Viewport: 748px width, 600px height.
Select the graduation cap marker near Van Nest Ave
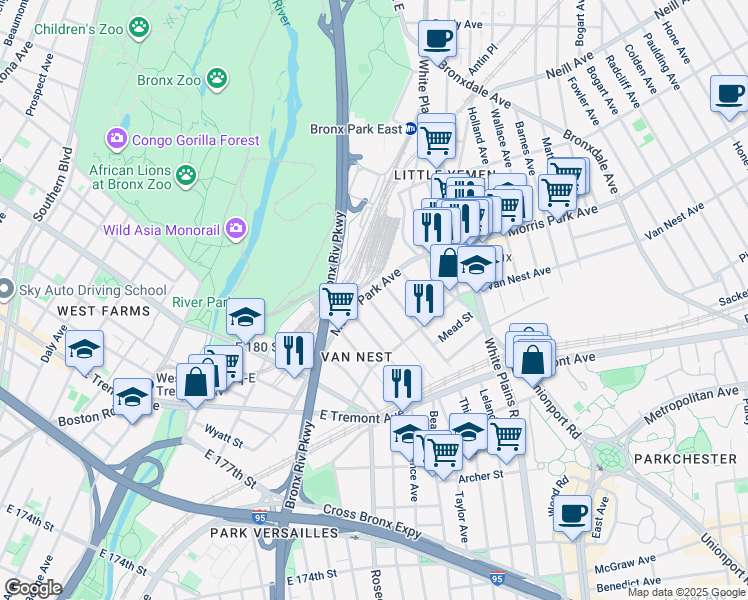point(476,265)
